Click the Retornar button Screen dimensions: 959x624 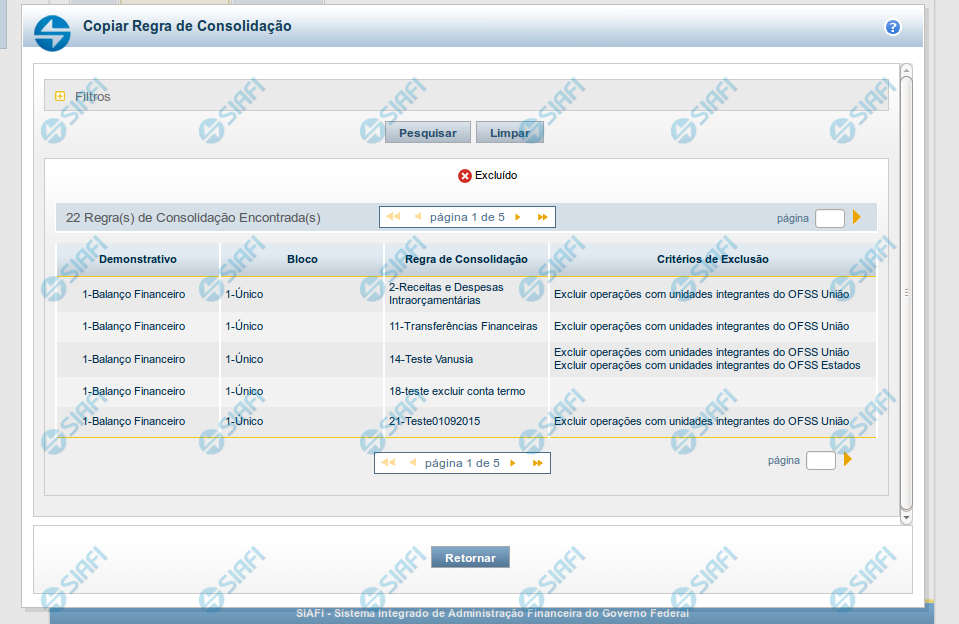pos(470,558)
